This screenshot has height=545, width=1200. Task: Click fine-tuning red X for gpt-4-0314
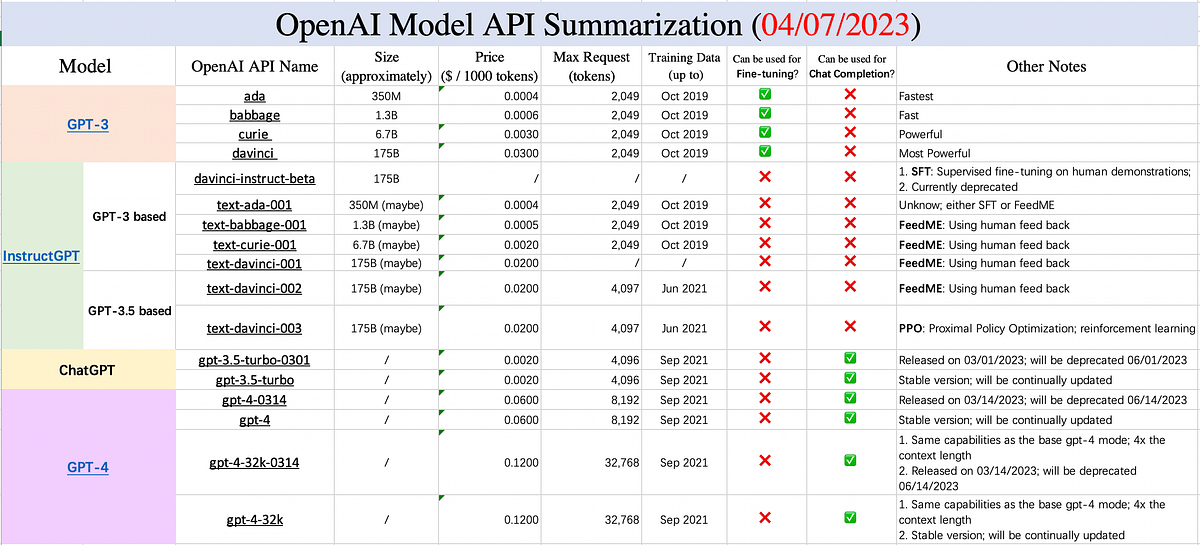764,399
